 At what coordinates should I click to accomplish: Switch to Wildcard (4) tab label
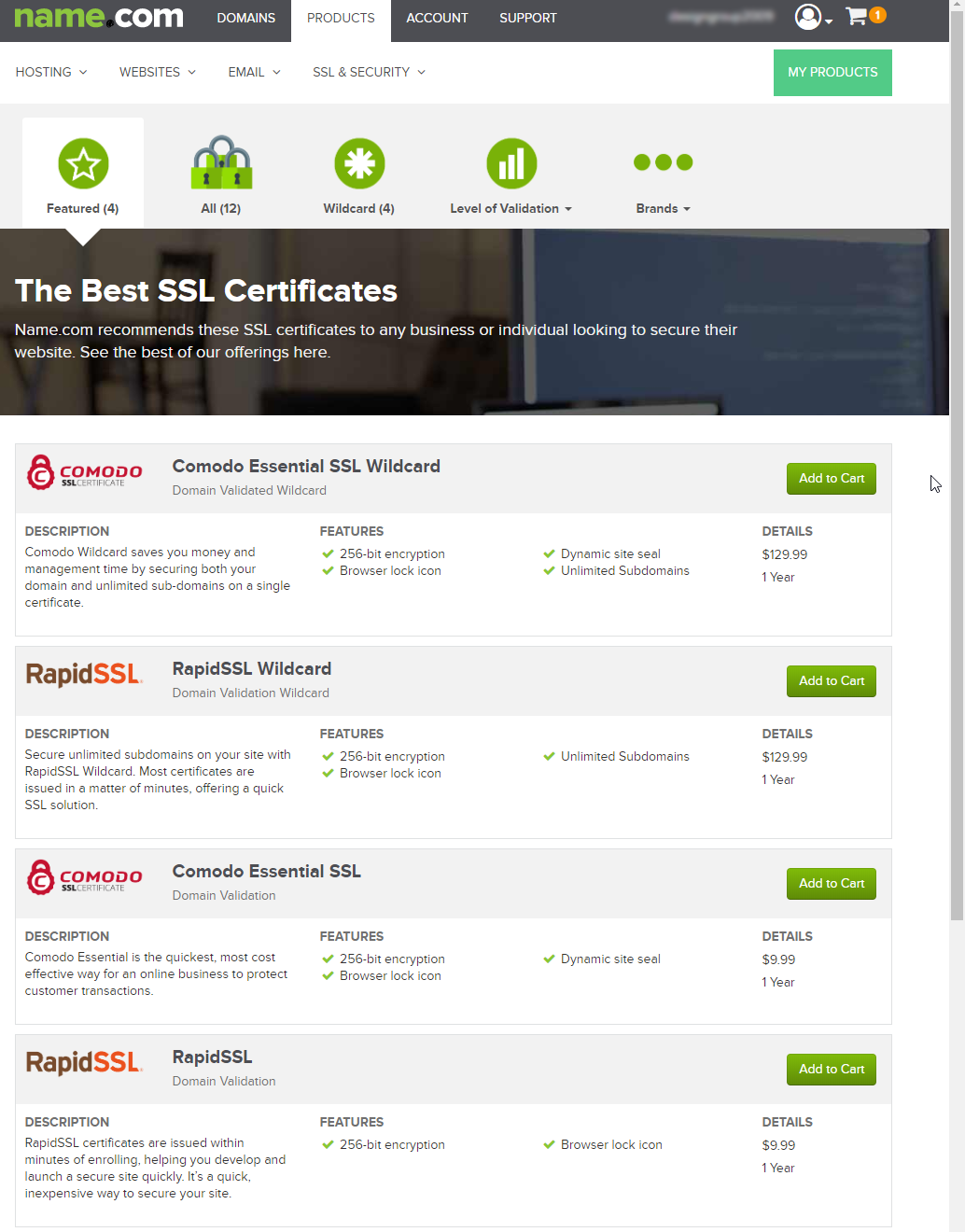359,208
